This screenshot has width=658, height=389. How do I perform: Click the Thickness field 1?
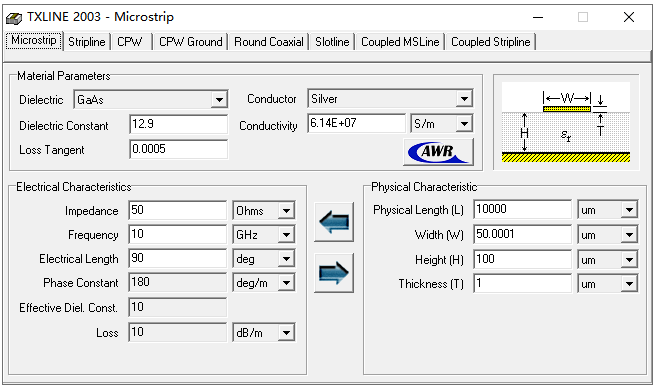click(523, 284)
